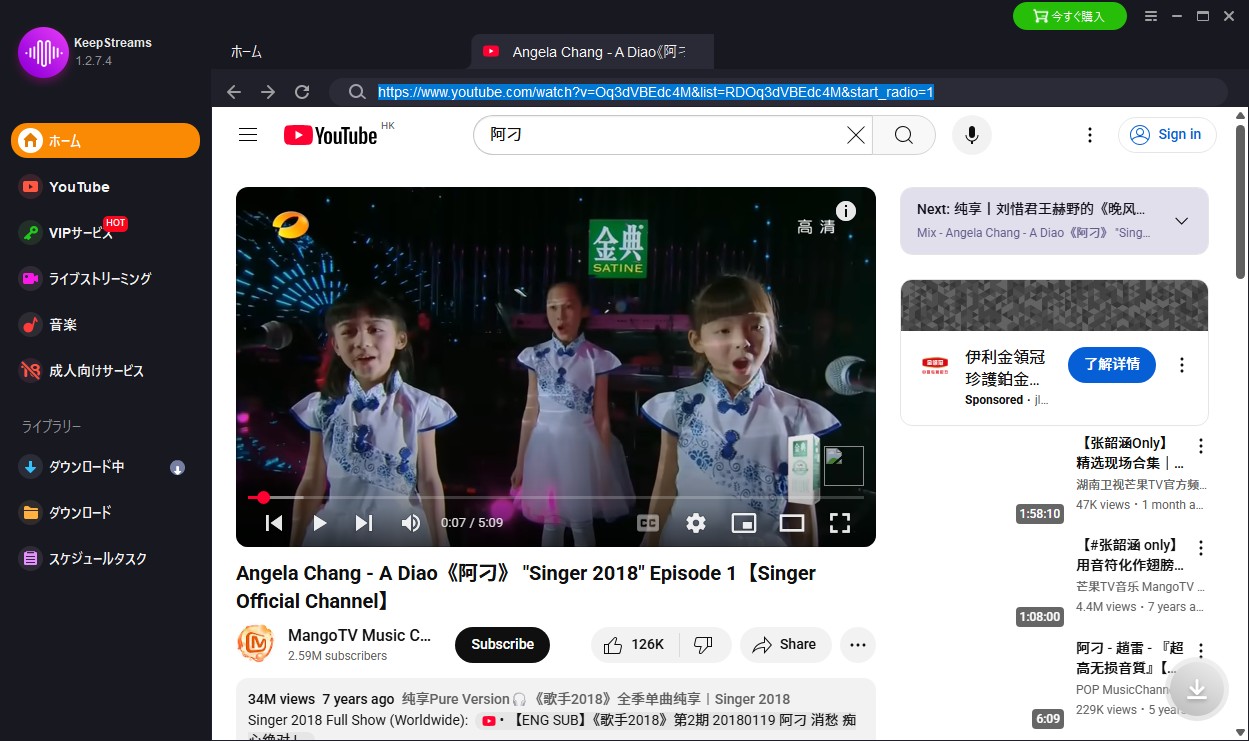The image size is (1249, 741).
Task: Clear the YouTube search query
Action: tap(856, 135)
